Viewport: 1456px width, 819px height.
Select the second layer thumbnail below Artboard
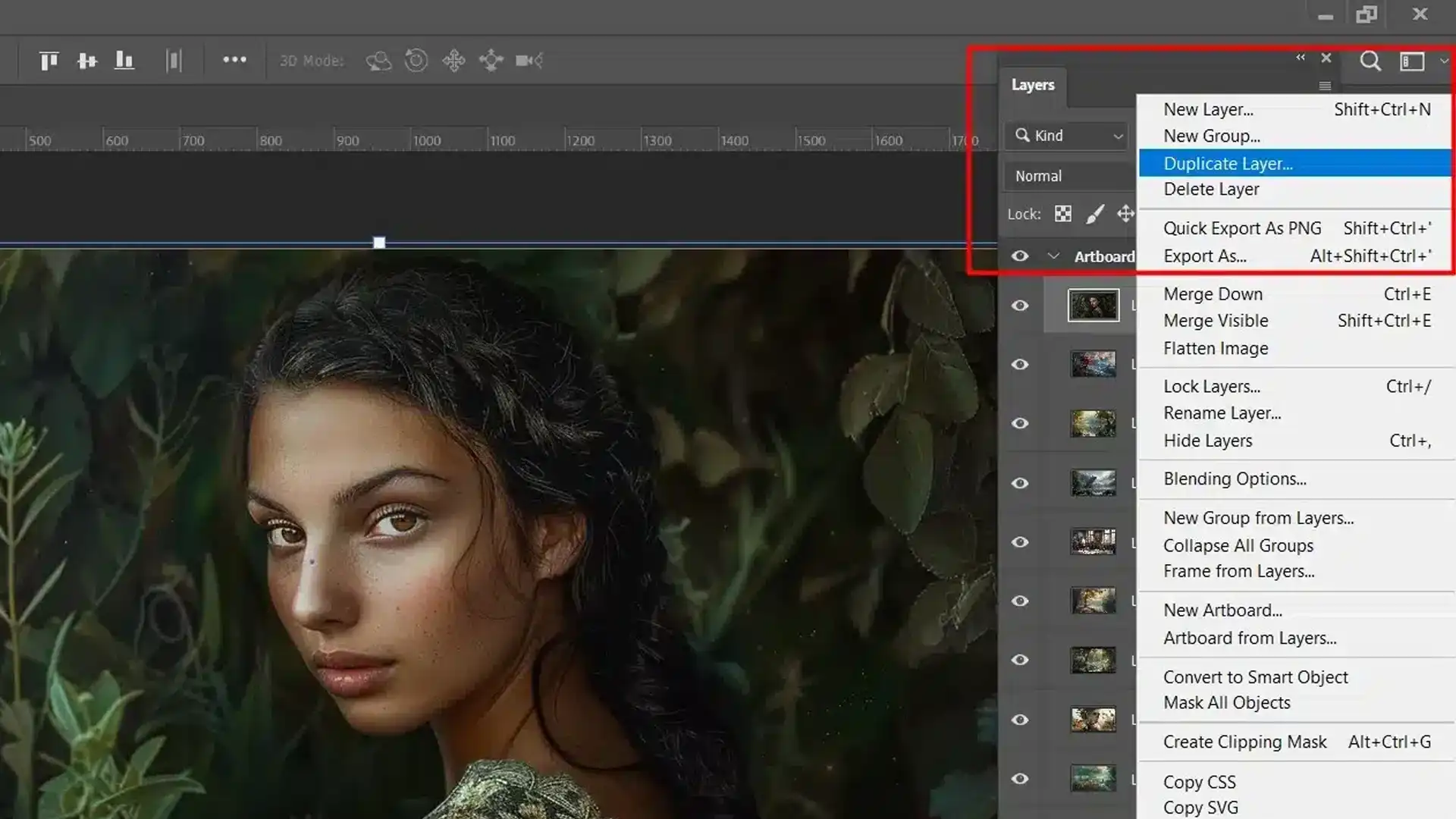[1094, 364]
